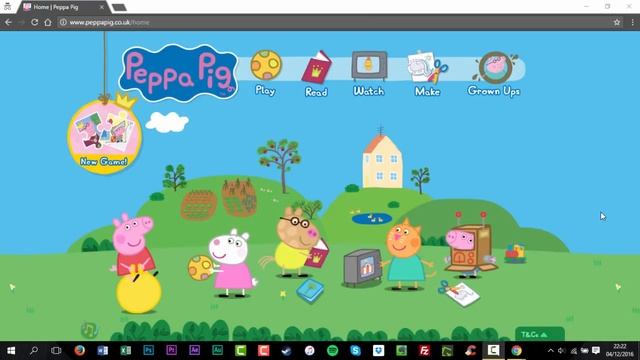Open the Chrome three-dot menu

point(632,22)
